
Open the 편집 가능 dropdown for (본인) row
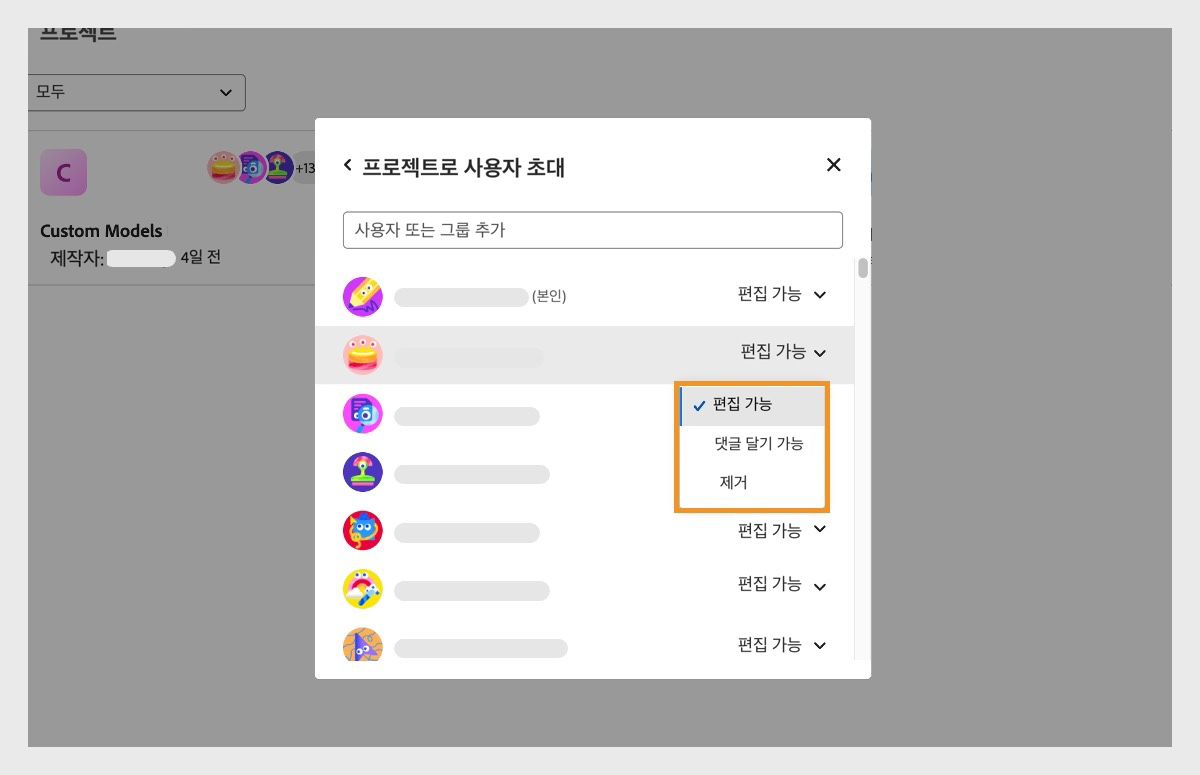782,294
